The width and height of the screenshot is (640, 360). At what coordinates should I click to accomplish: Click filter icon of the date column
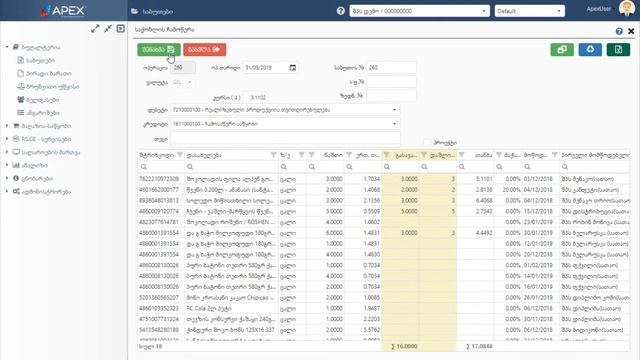(x=554, y=155)
